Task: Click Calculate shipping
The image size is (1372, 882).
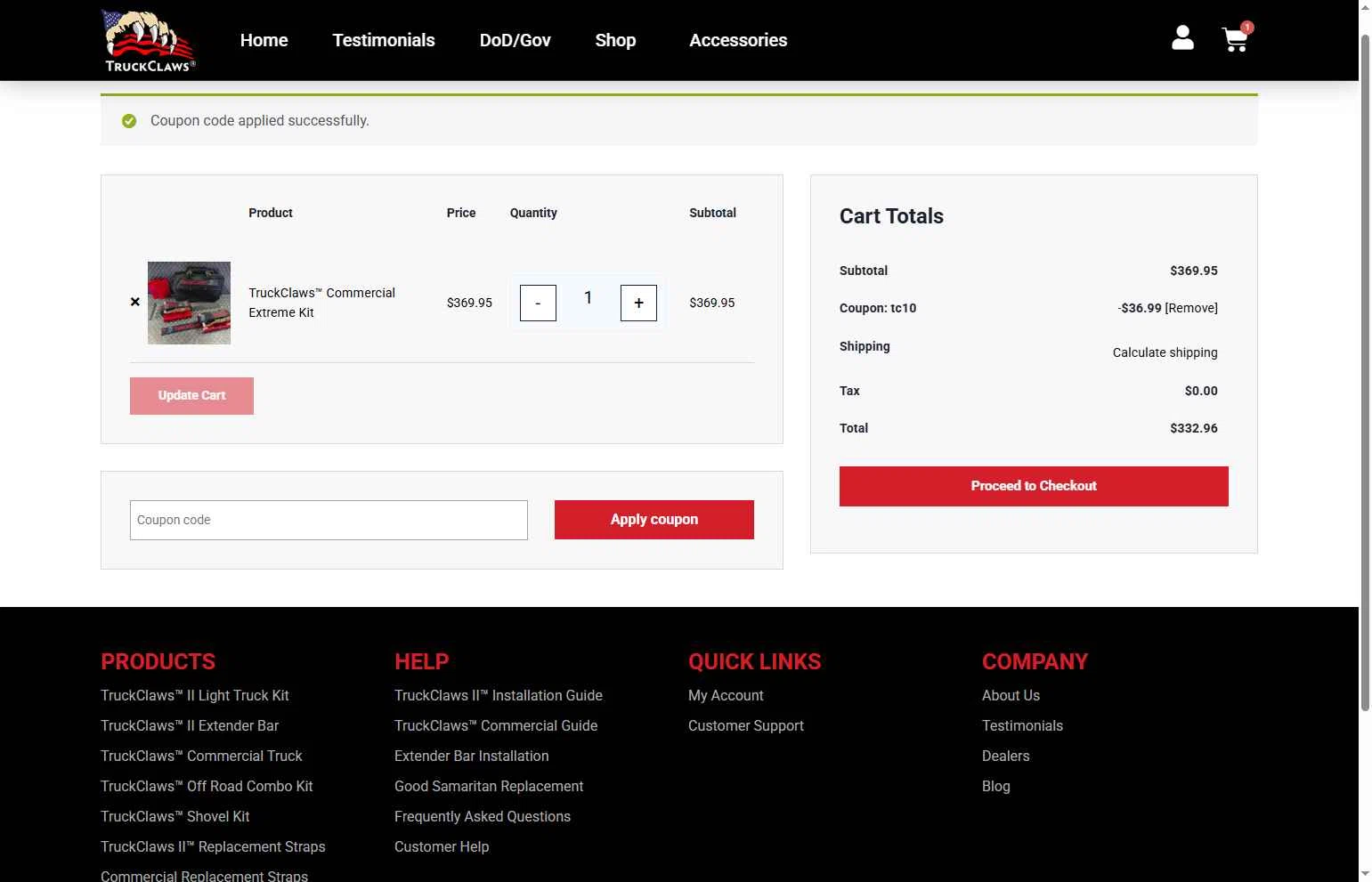Action: pos(1165,352)
